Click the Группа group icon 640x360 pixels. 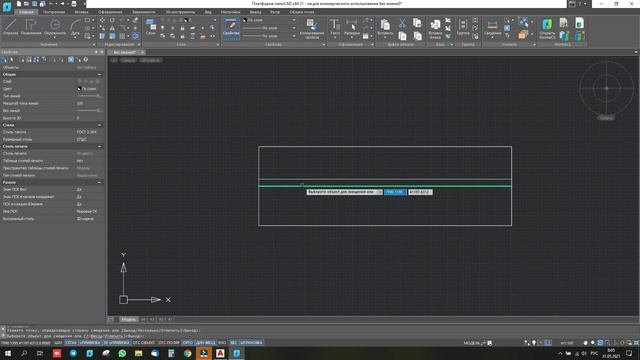(x=462, y=27)
